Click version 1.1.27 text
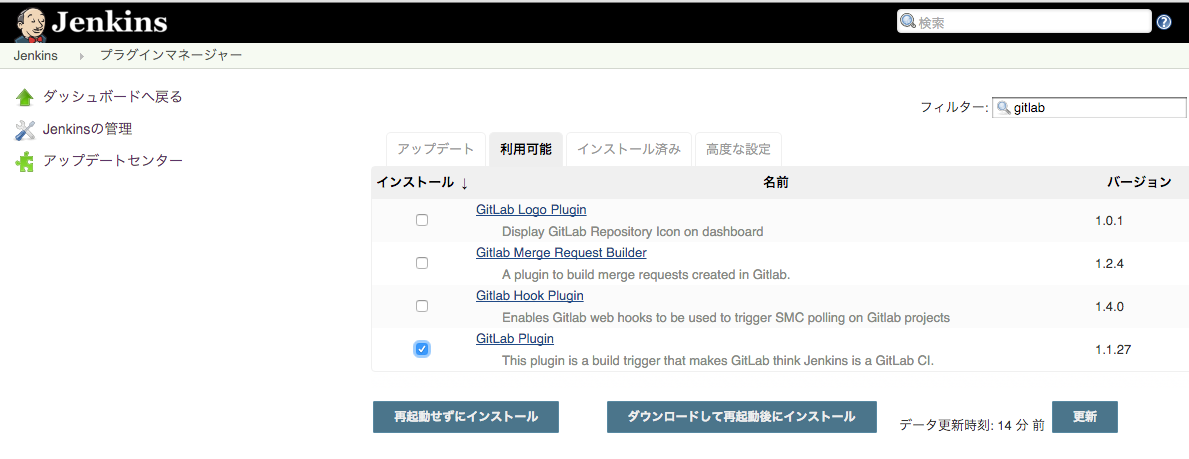The height and width of the screenshot is (459, 1189). pos(1112,350)
